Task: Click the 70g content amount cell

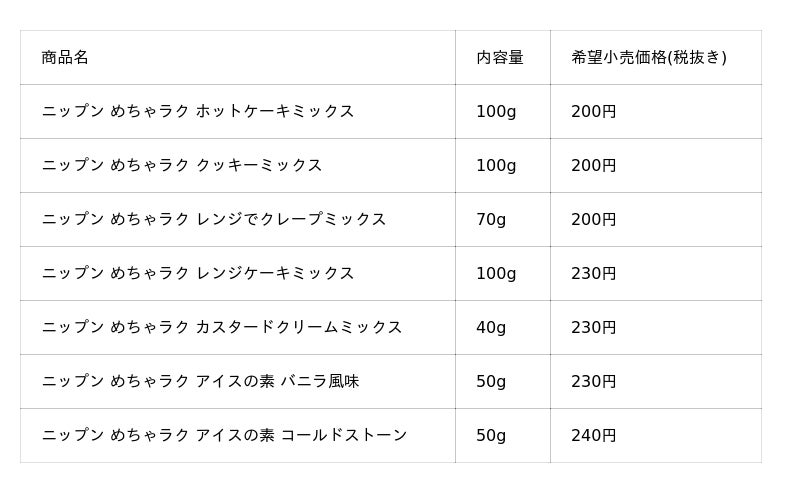Action: pos(491,220)
